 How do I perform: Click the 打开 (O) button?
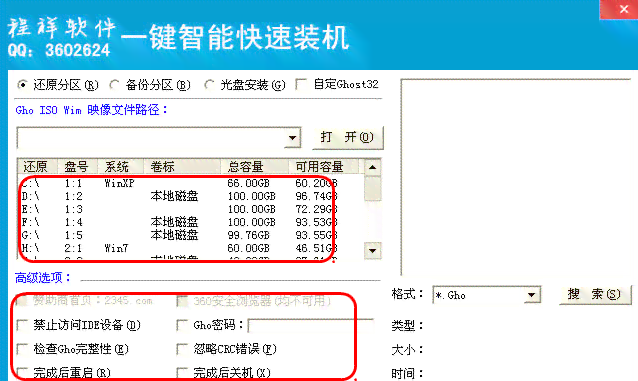click(347, 138)
